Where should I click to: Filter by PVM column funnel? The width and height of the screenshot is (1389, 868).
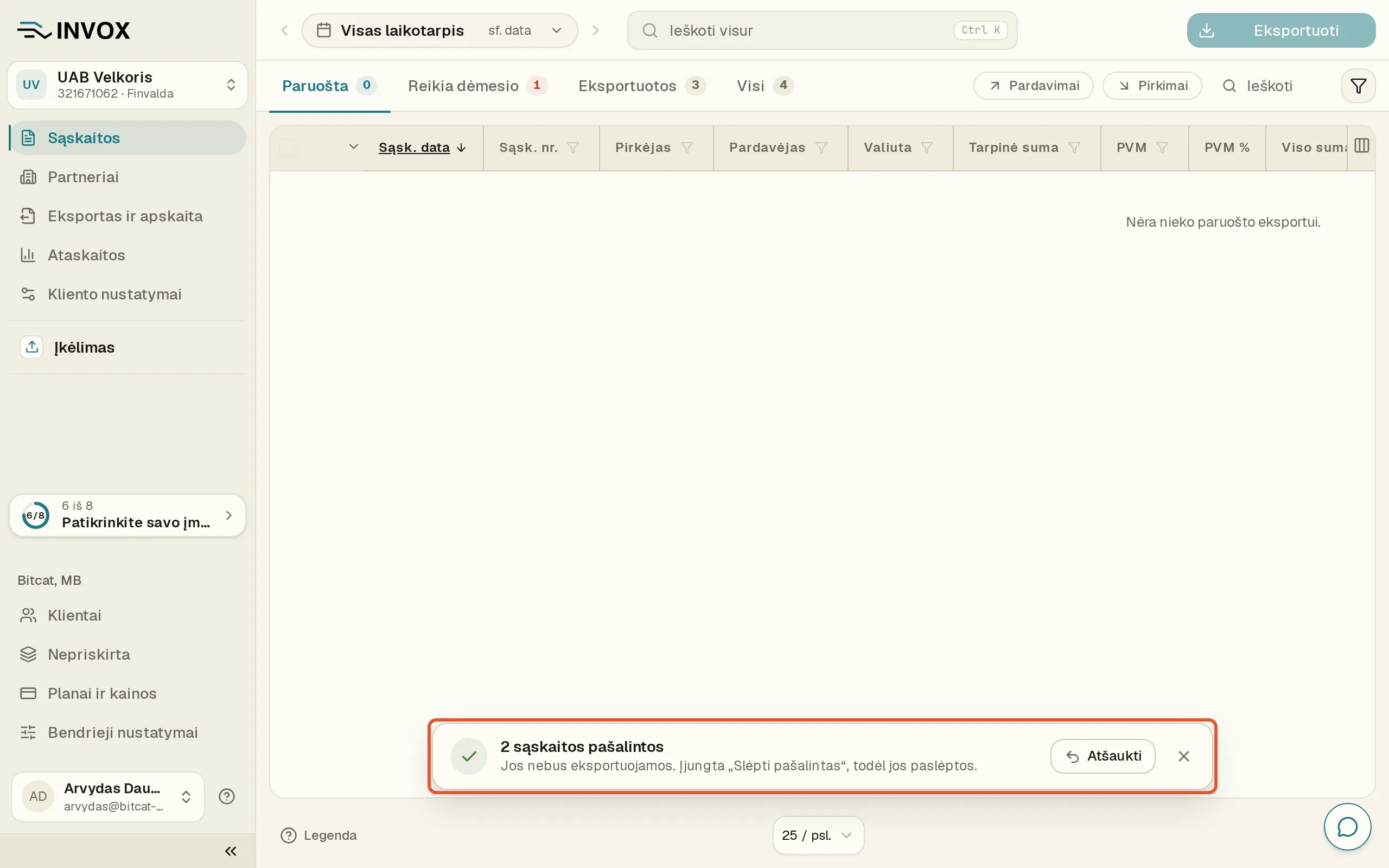tap(1162, 148)
